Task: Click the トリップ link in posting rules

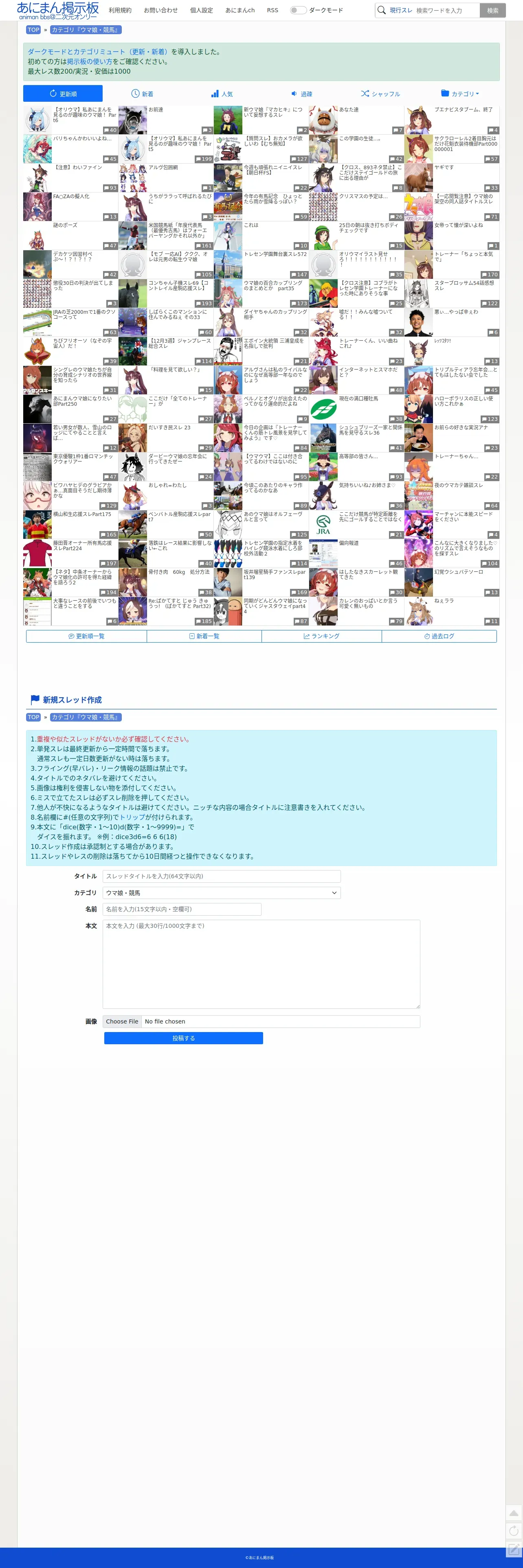Action: pos(132,817)
